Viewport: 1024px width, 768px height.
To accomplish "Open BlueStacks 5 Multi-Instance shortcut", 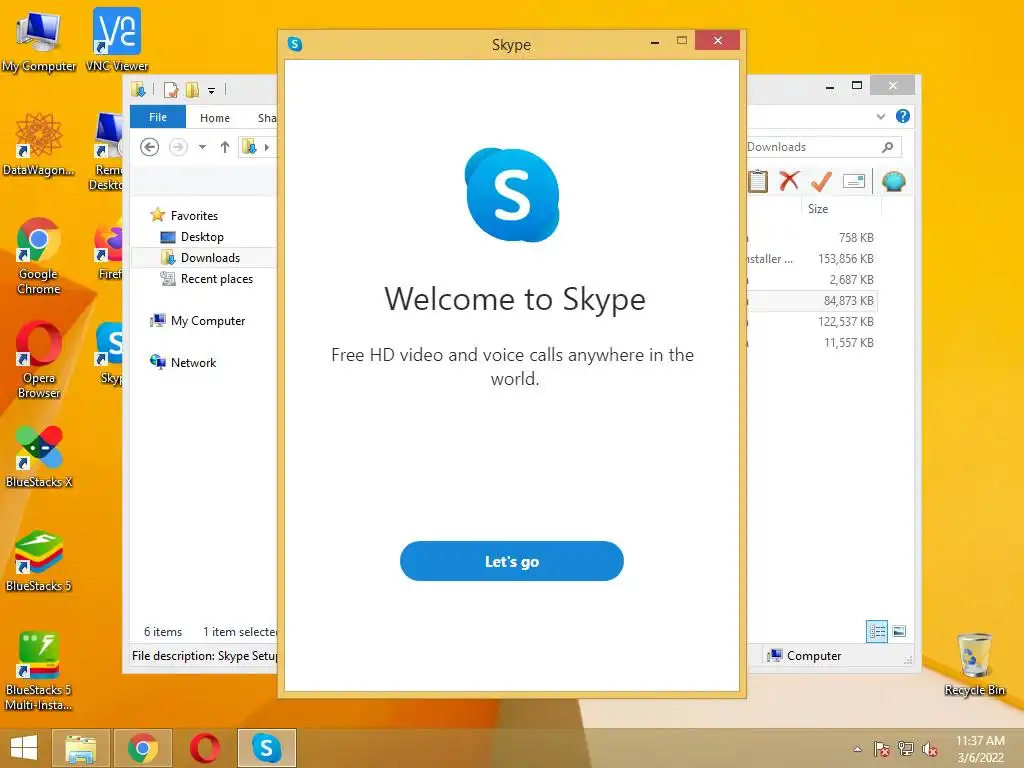I will [x=39, y=671].
